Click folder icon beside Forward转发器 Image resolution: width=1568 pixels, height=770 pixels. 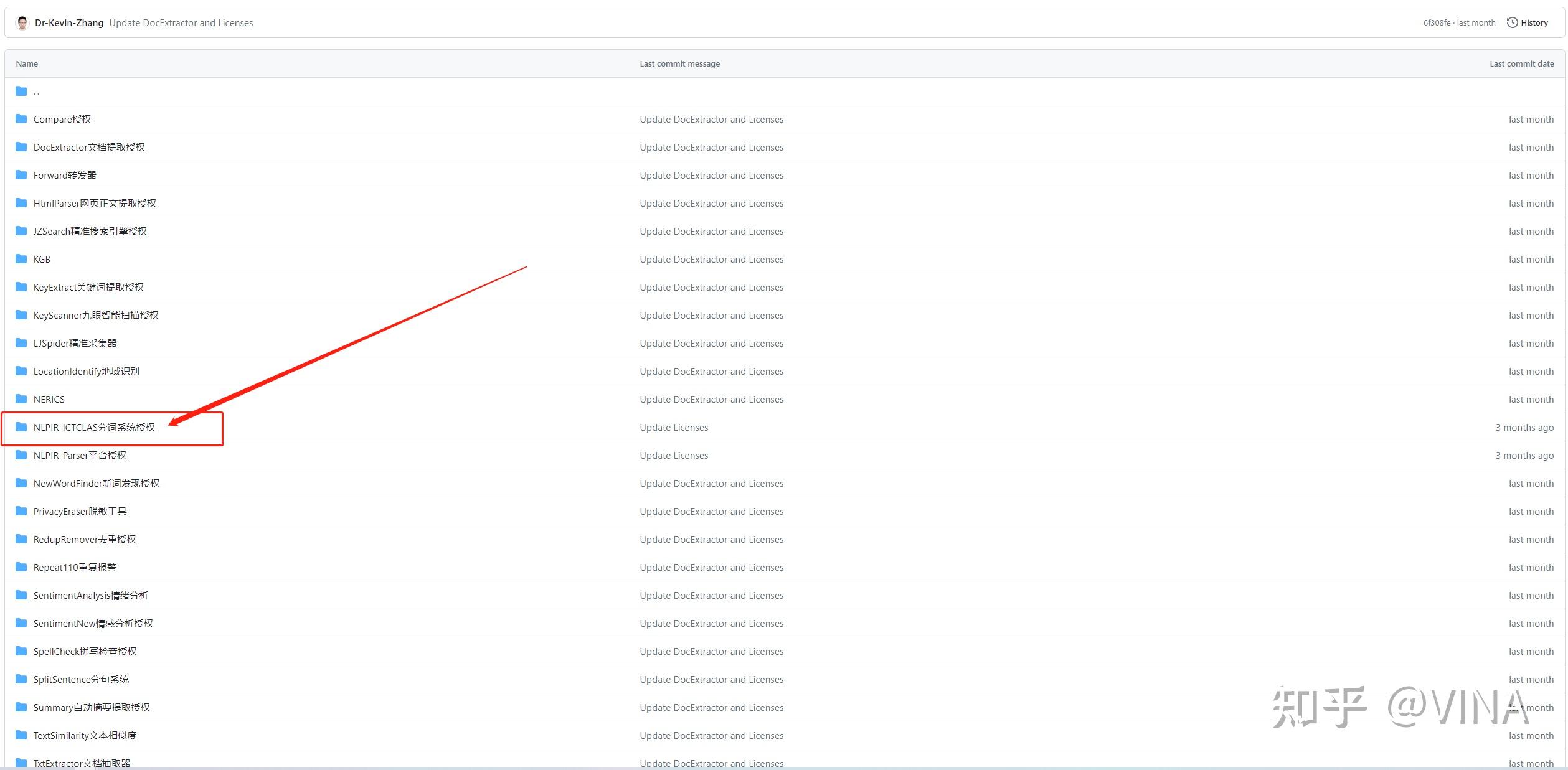coord(21,175)
